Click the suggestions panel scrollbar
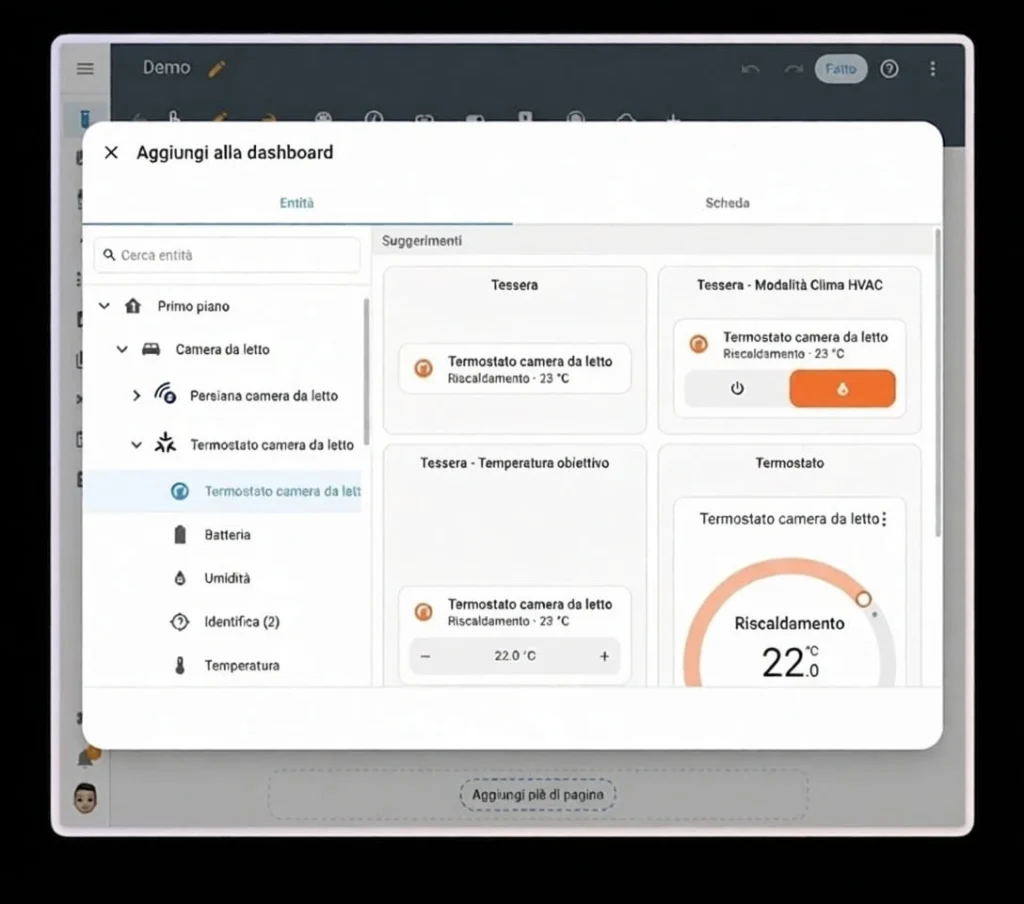The width and height of the screenshot is (1024, 904). point(938,382)
